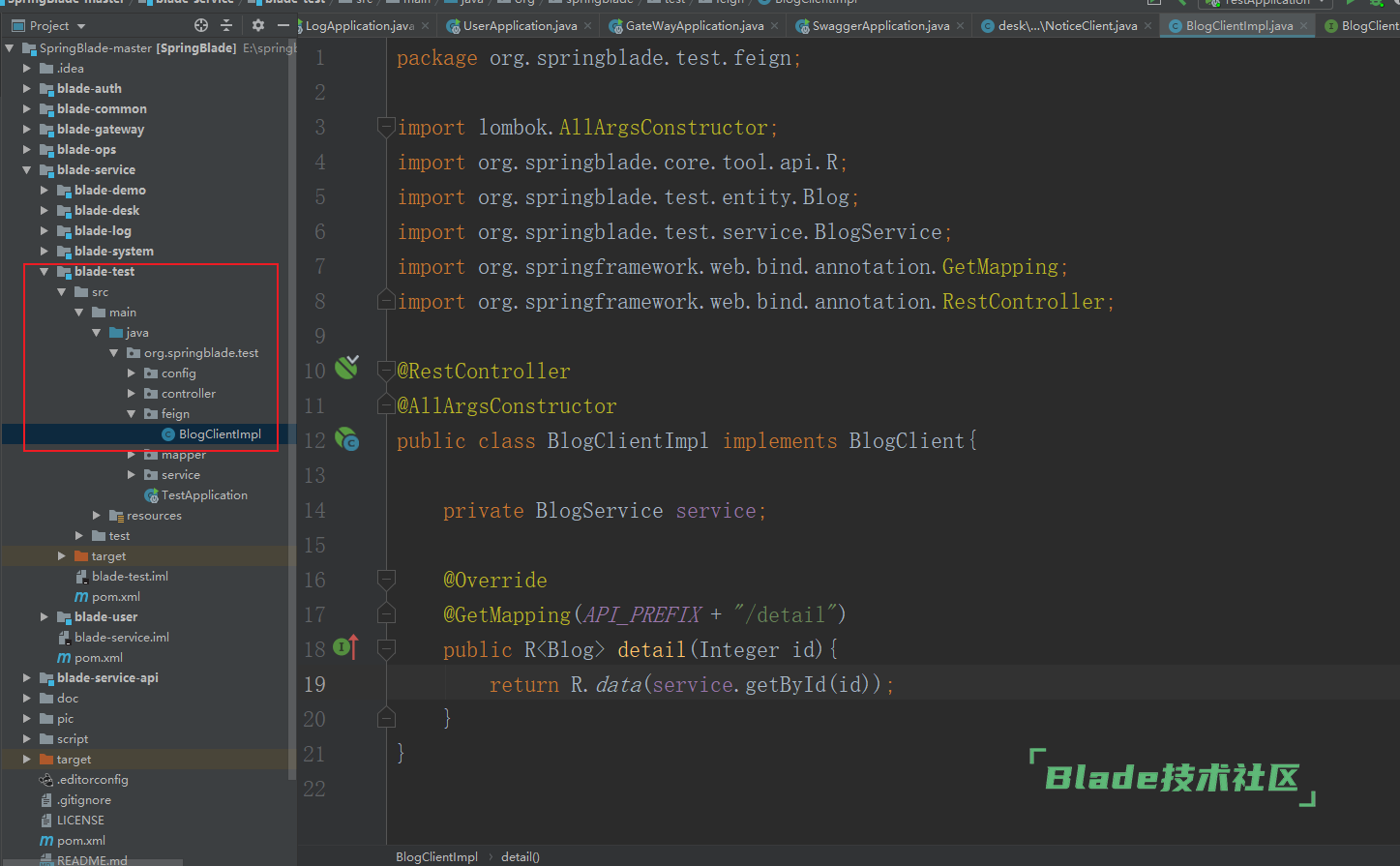Image resolution: width=1400 pixels, height=866 pixels.
Task: Open the Project view dropdown
Action: (49, 26)
